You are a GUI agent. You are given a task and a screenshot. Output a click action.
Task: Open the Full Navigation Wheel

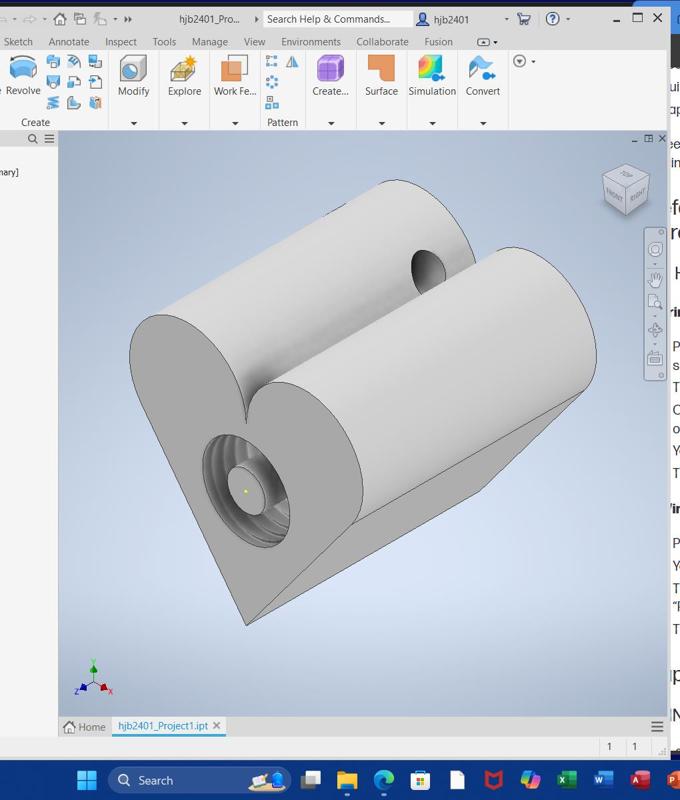(655, 249)
